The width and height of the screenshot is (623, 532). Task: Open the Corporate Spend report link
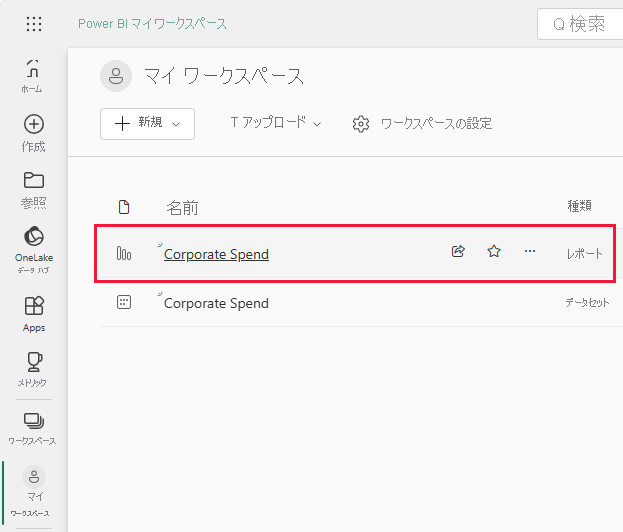pyautogui.click(x=216, y=254)
